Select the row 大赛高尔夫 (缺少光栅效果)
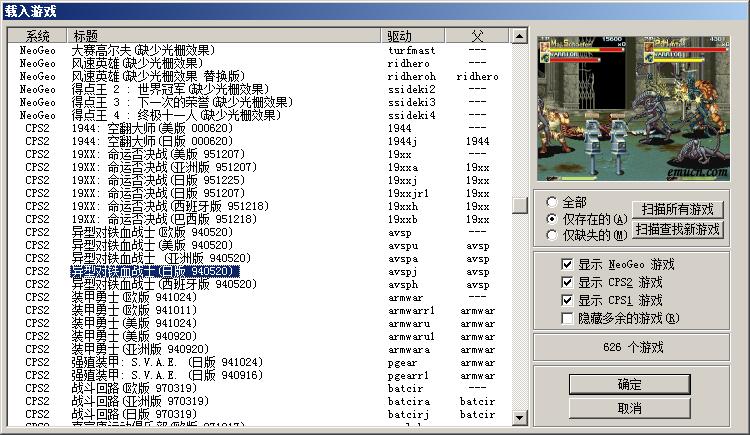 258,50
